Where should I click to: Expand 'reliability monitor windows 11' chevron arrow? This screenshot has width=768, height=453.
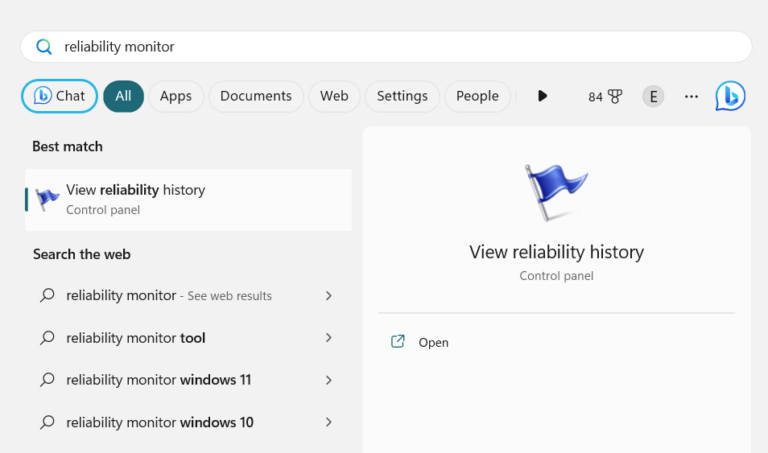pos(328,380)
